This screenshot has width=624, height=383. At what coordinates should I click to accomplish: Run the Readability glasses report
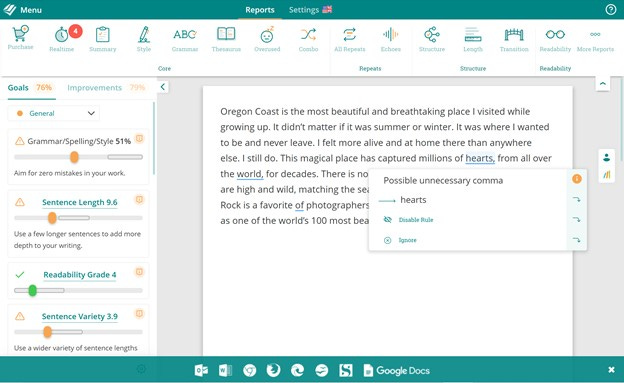point(555,39)
